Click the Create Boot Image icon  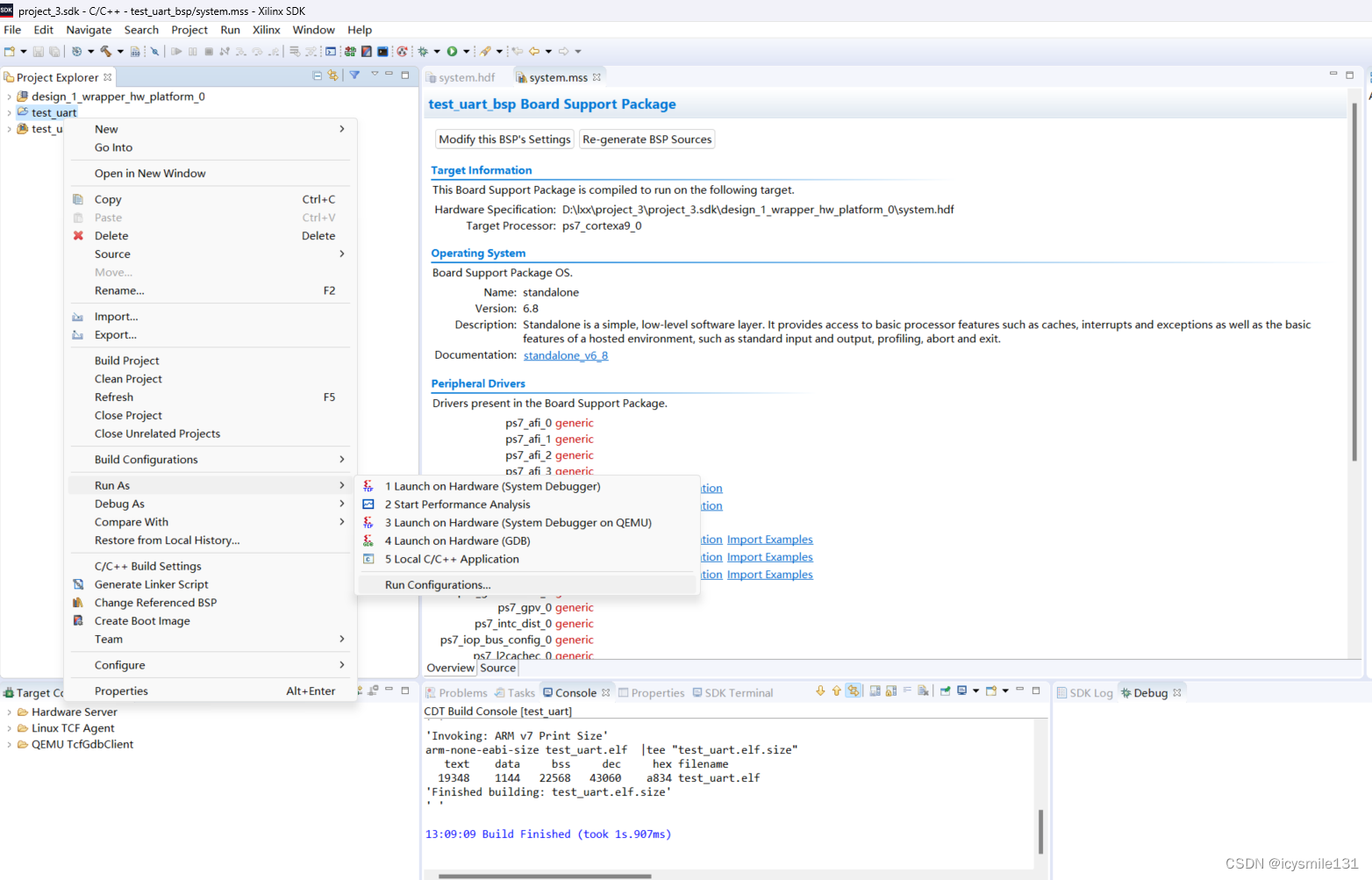click(78, 620)
